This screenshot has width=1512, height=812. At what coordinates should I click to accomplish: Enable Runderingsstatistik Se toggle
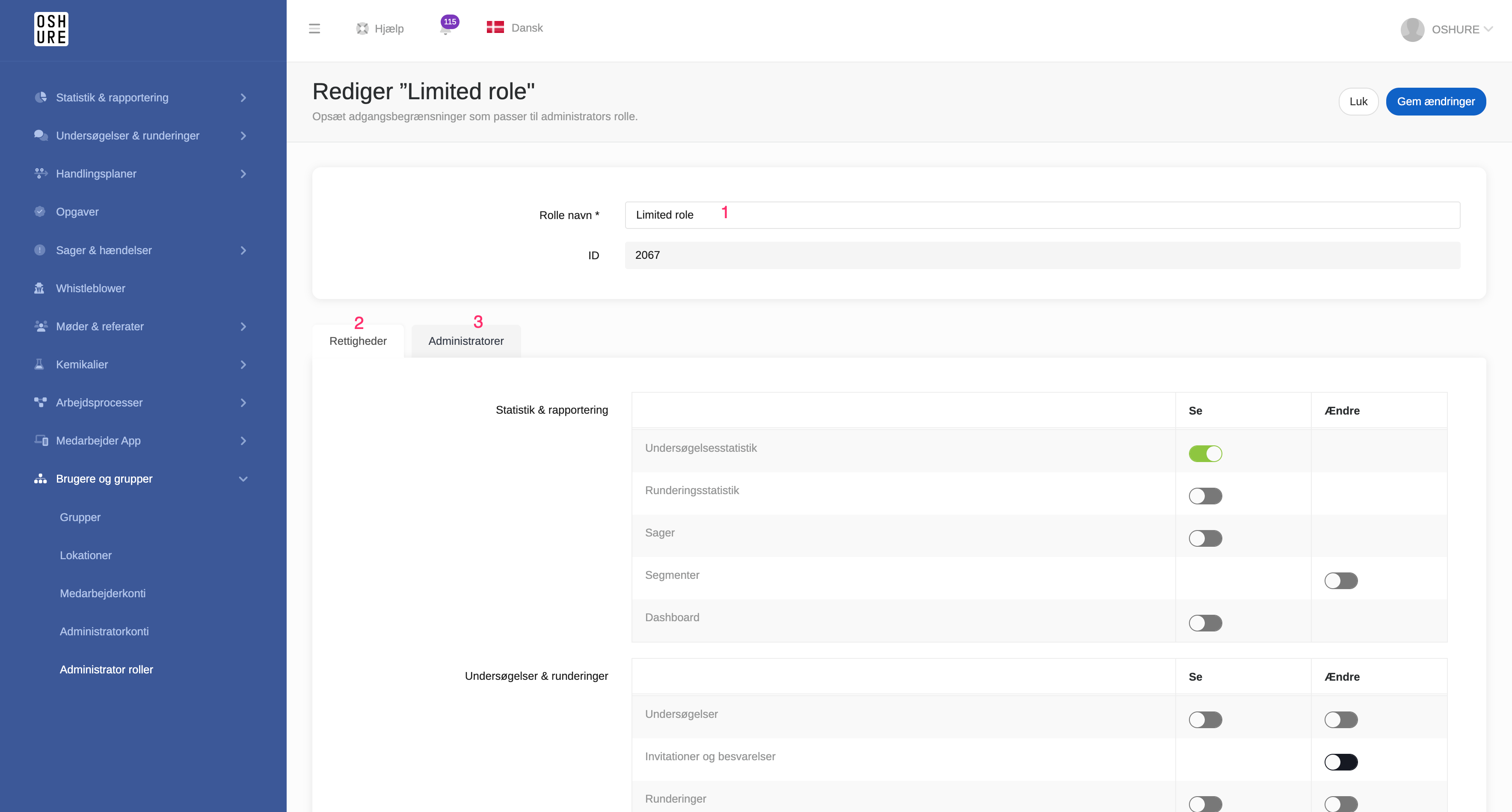click(x=1205, y=496)
